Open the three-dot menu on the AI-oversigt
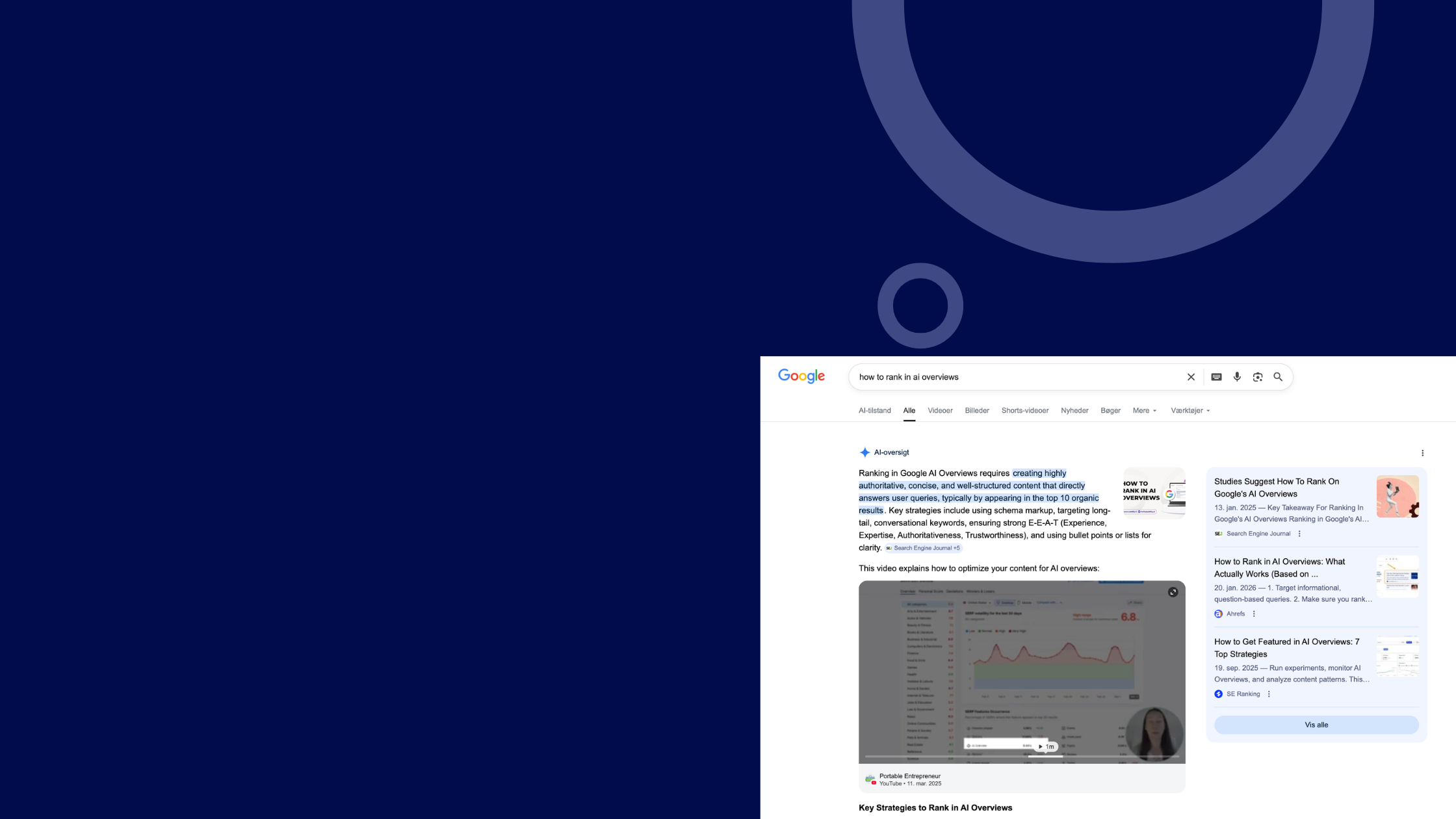This screenshot has height=819, width=1456. 1423,452
